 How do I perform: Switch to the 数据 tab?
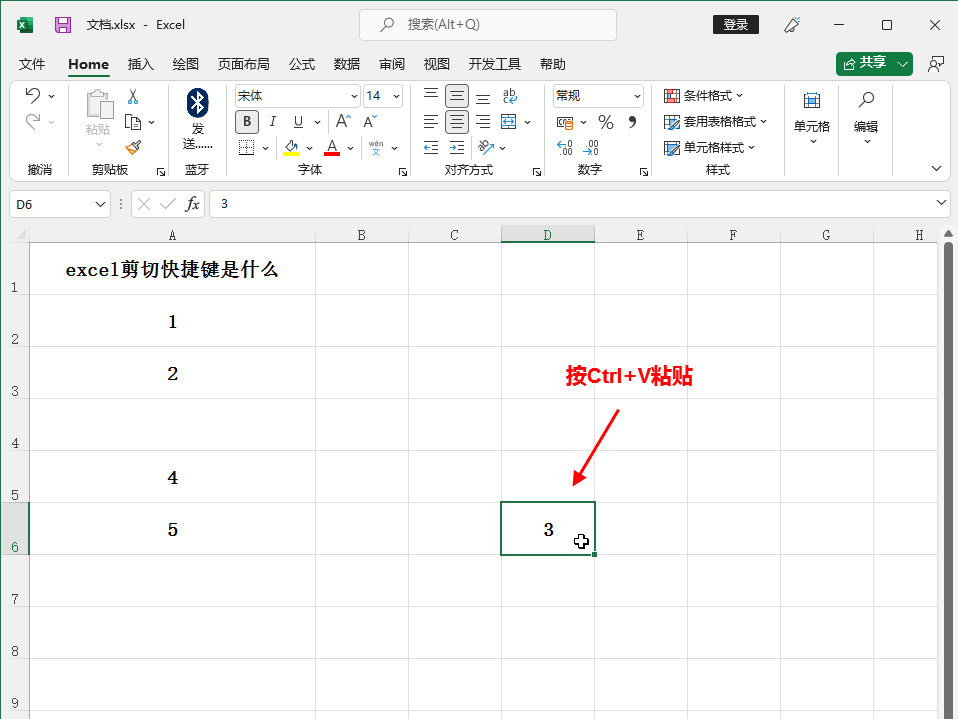point(346,64)
